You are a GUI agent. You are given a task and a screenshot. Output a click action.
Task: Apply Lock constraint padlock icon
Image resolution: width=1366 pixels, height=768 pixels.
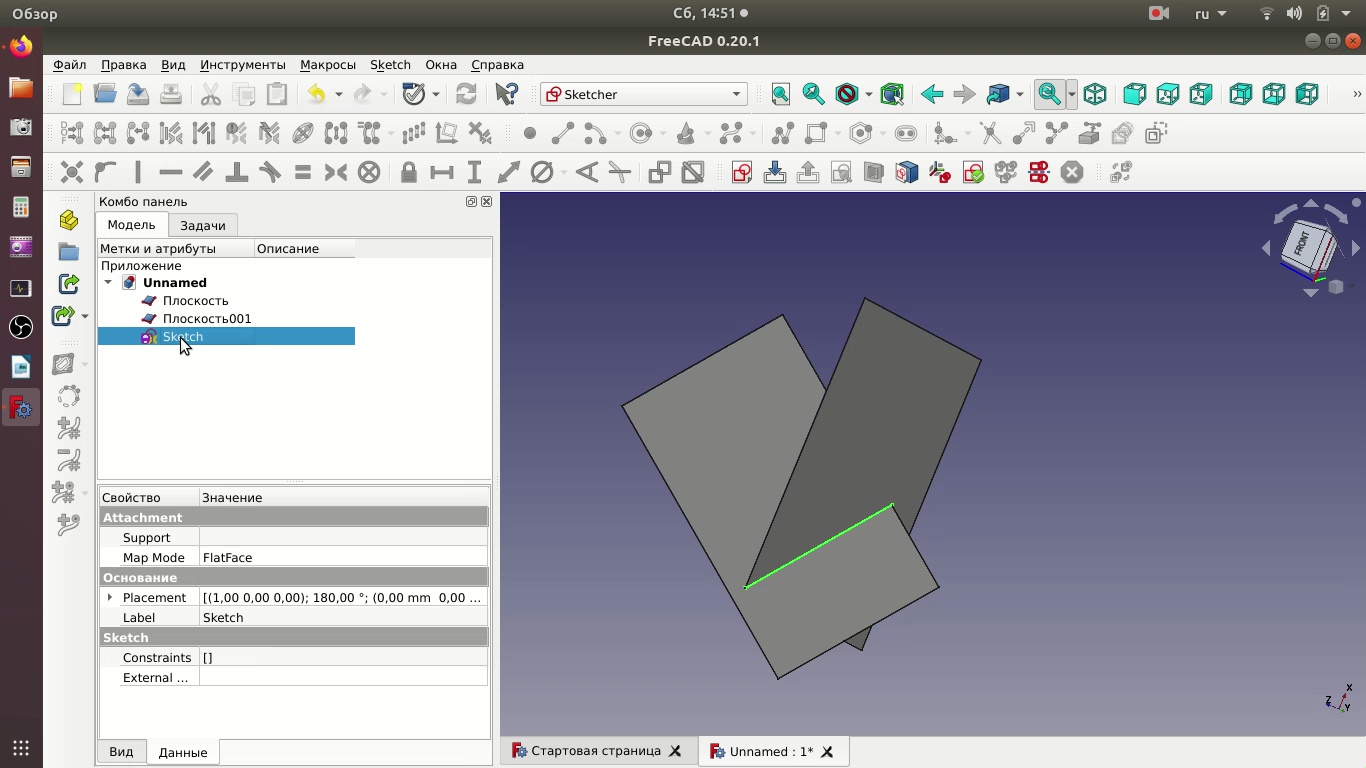click(x=408, y=172)
